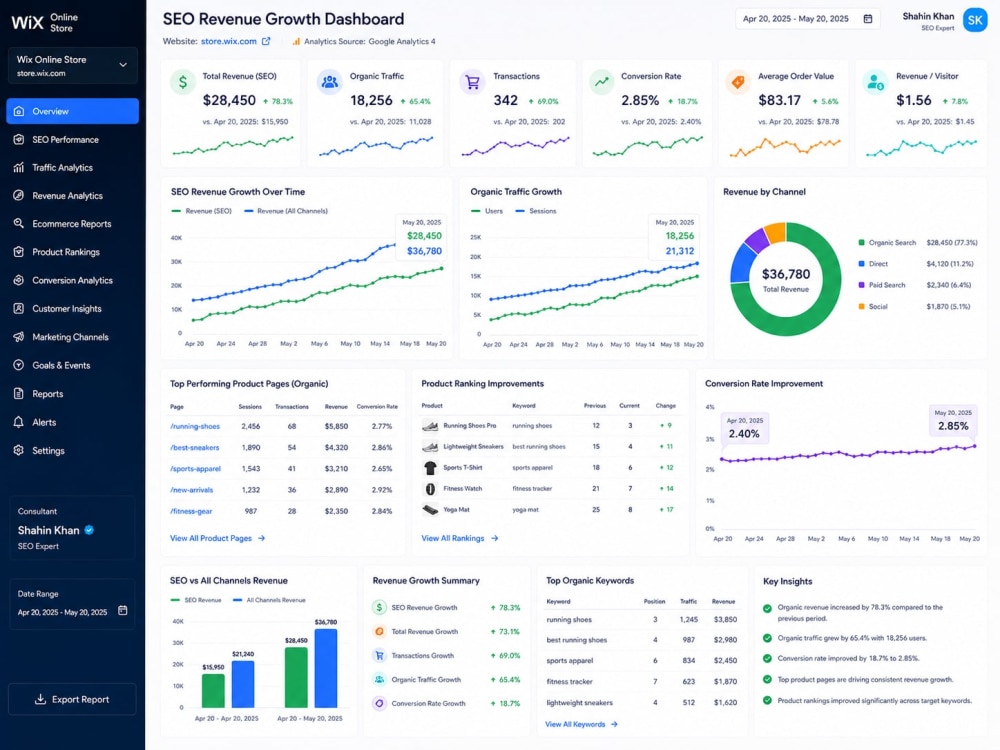
Task: Expand the Wix Online Store site dropdown
Action: (x=72, y=65)
